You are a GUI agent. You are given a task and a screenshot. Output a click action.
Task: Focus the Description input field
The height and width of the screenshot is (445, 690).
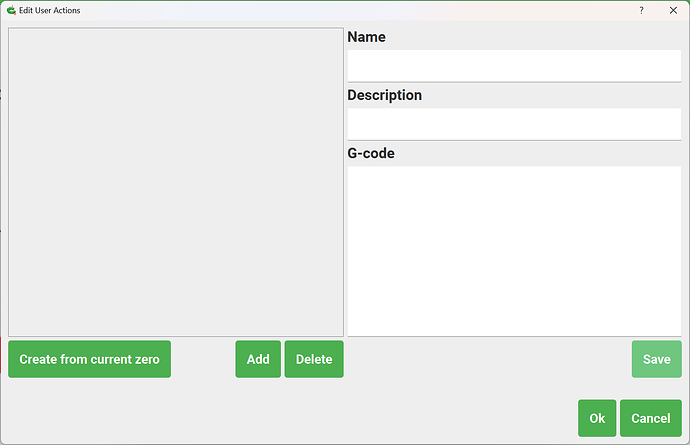(513, 124)
